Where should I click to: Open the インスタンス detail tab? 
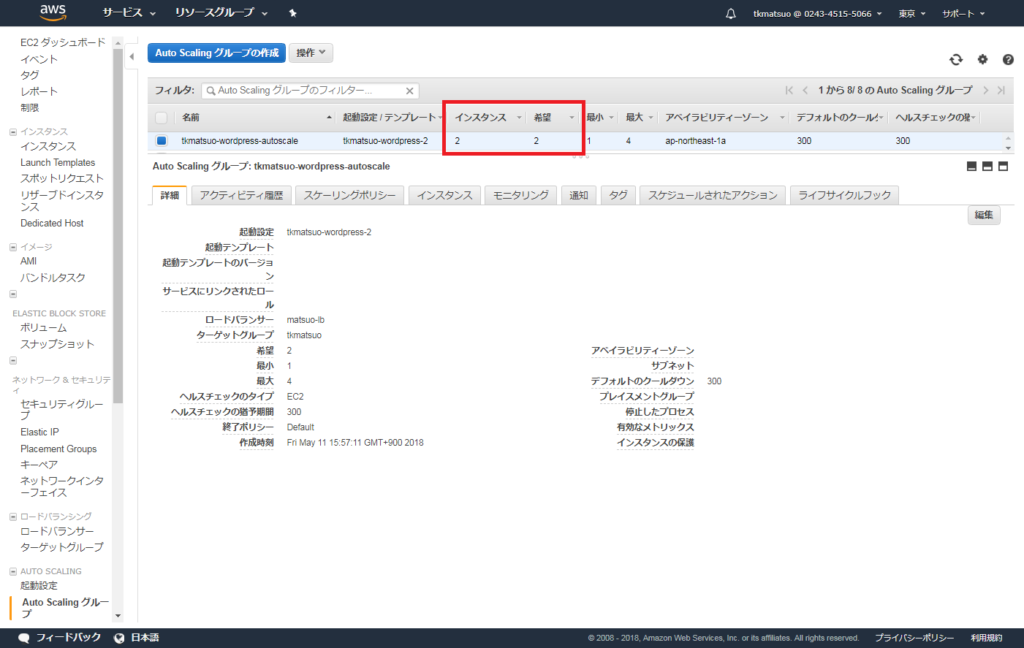click(x=445, y=195)
